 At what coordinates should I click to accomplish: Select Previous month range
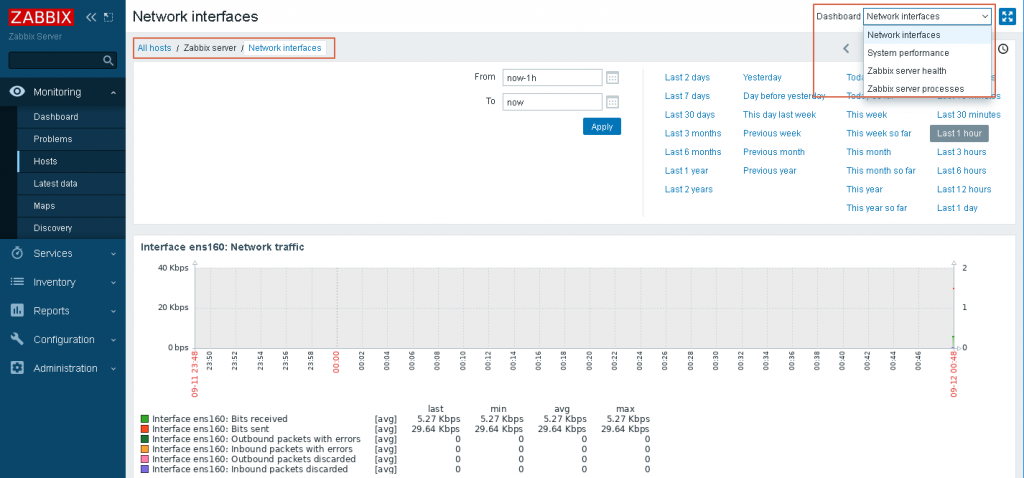[x=774, y=152]
